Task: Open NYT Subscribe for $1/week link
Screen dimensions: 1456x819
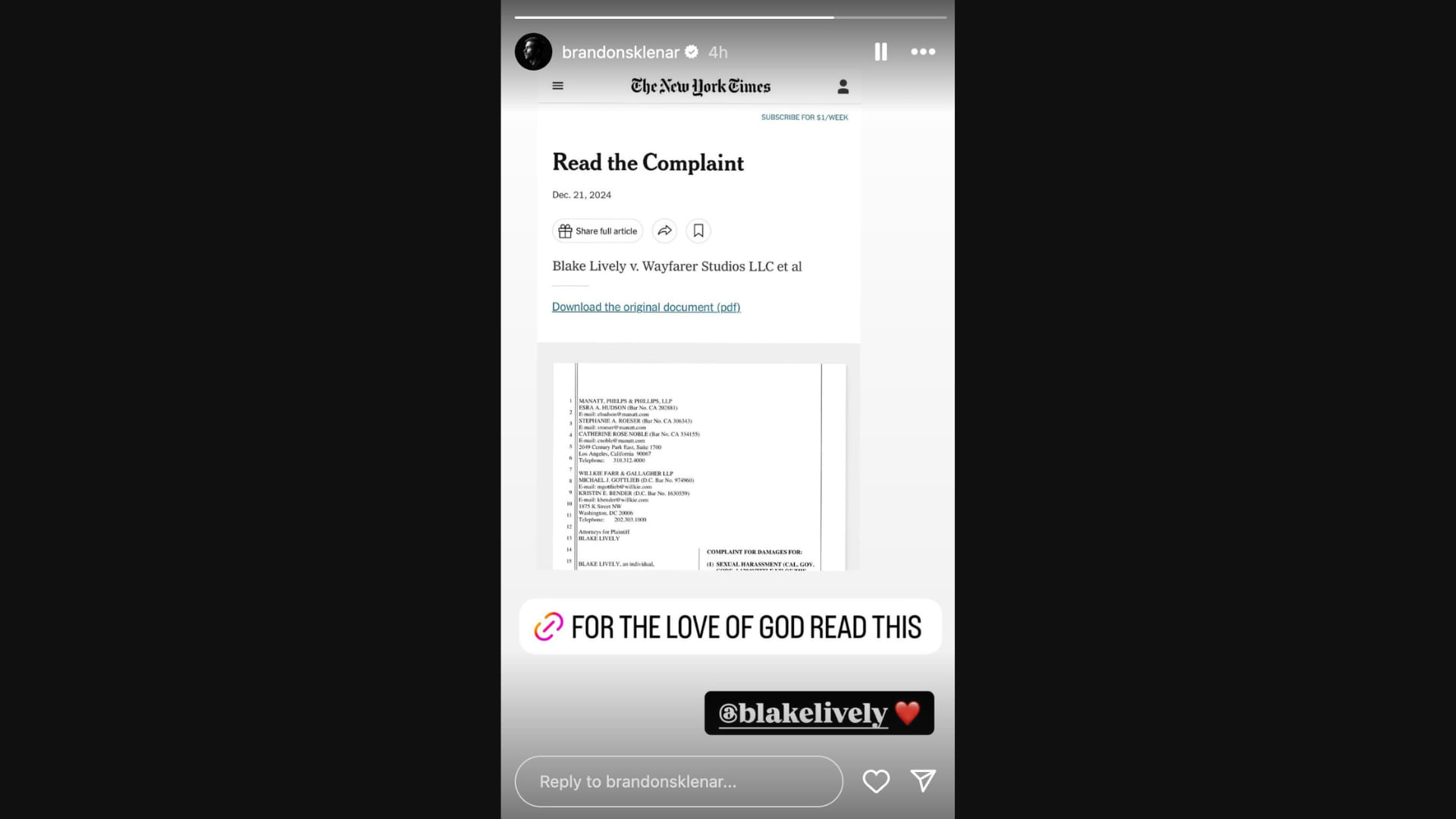Action: pos(805,117)
